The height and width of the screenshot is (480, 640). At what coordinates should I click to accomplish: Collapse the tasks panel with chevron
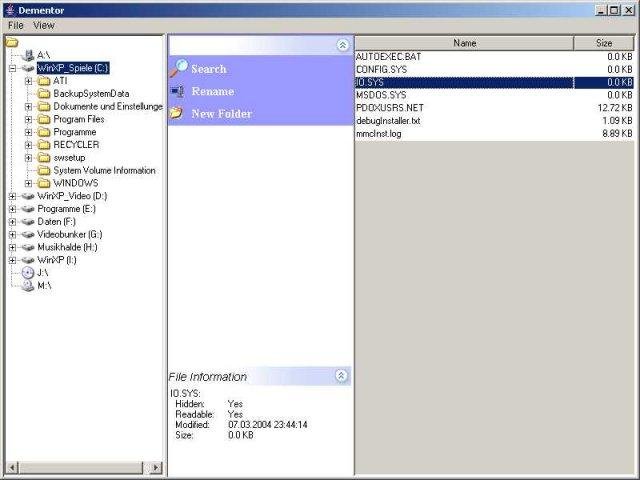click(342, 45)
